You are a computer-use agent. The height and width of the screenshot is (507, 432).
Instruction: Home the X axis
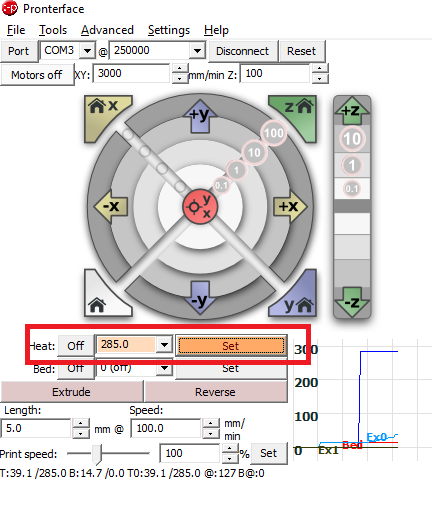104,115
